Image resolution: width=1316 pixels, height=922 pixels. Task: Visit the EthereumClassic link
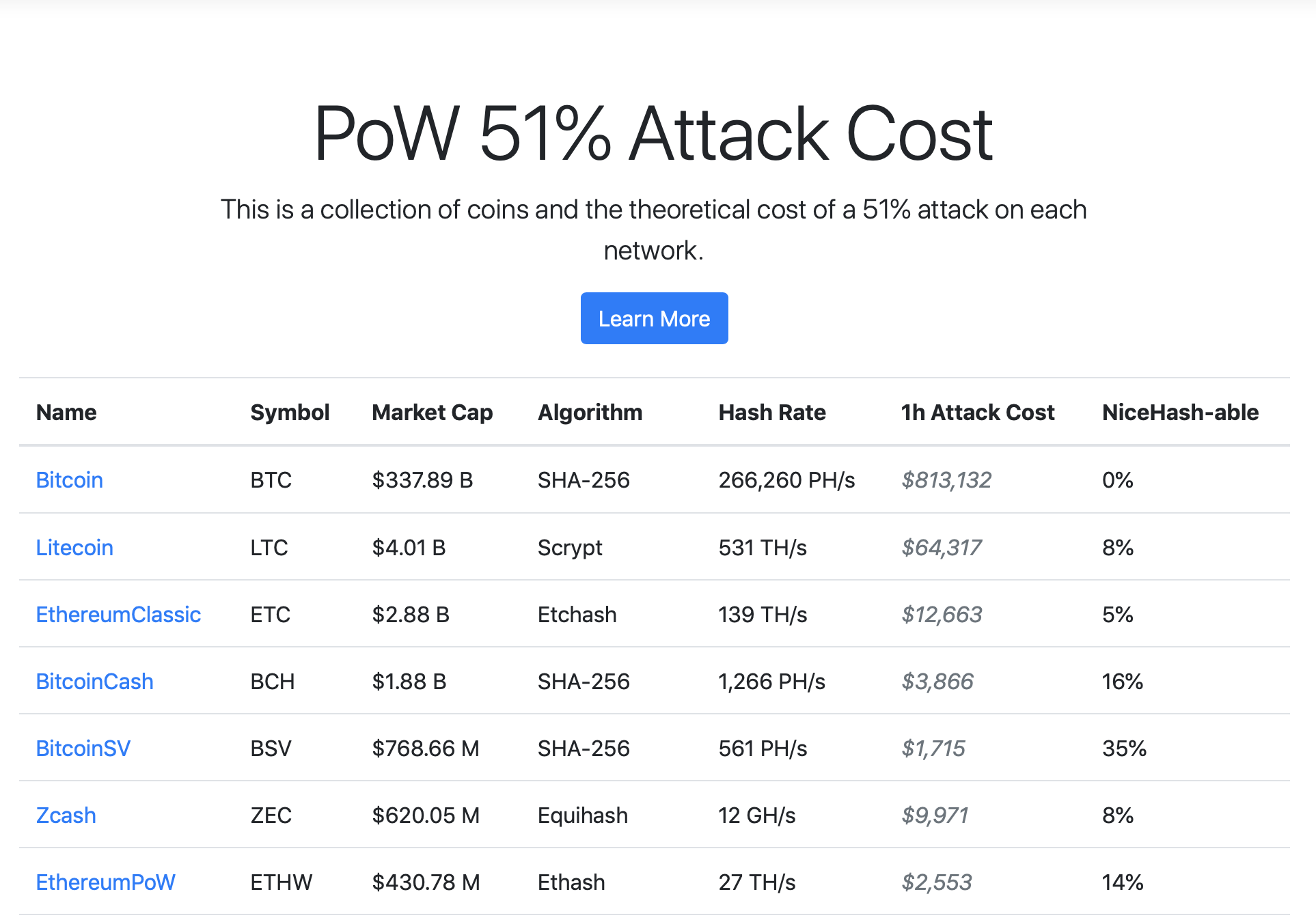tap(118, 615)
